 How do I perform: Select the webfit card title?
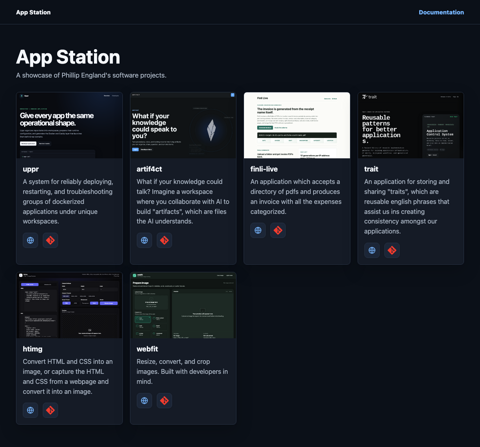[147, 349]
